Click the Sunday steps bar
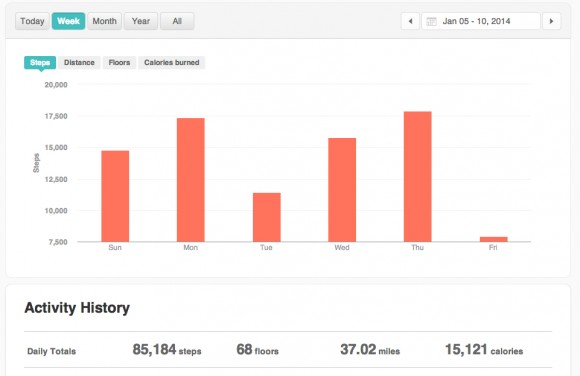 115,196
